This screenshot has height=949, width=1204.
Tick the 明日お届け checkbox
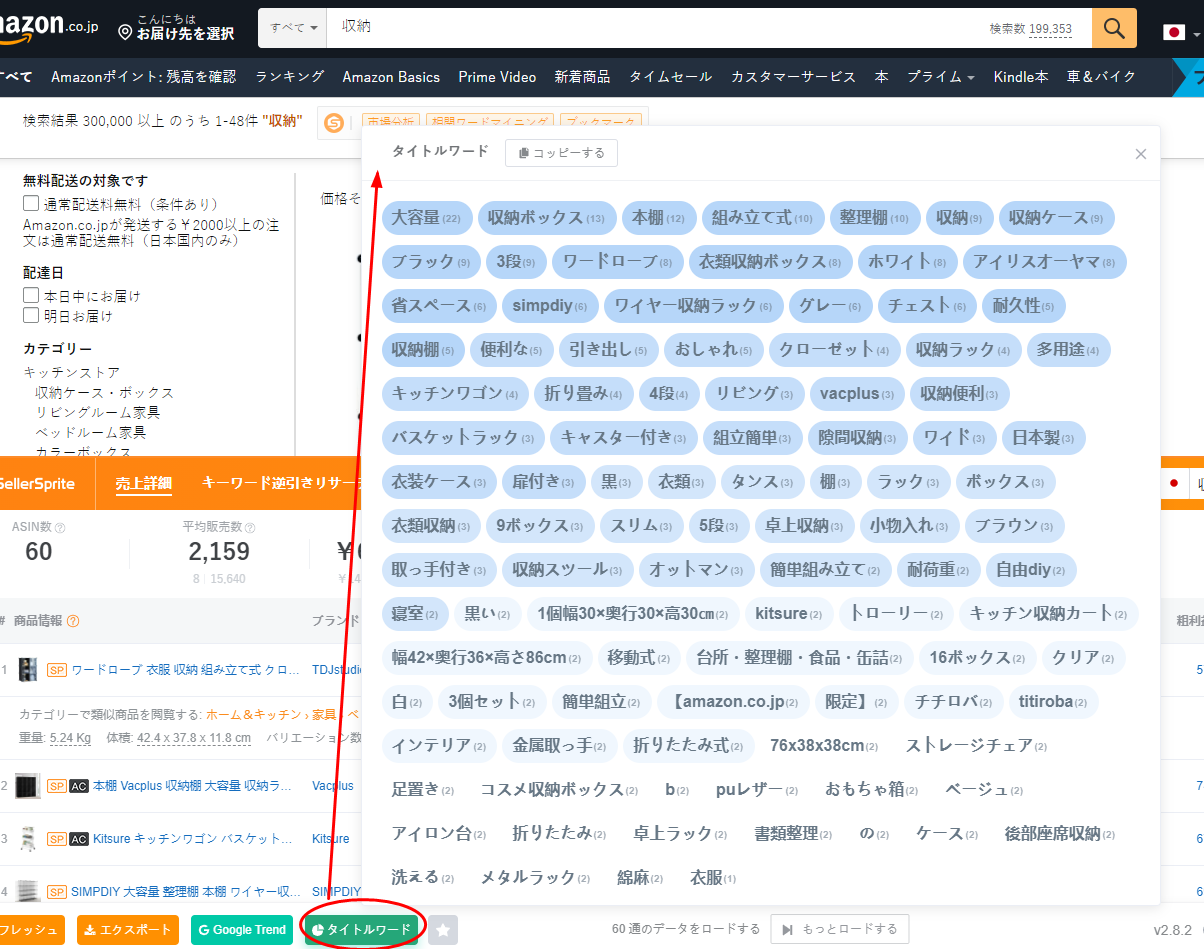(x=31, y=316)
